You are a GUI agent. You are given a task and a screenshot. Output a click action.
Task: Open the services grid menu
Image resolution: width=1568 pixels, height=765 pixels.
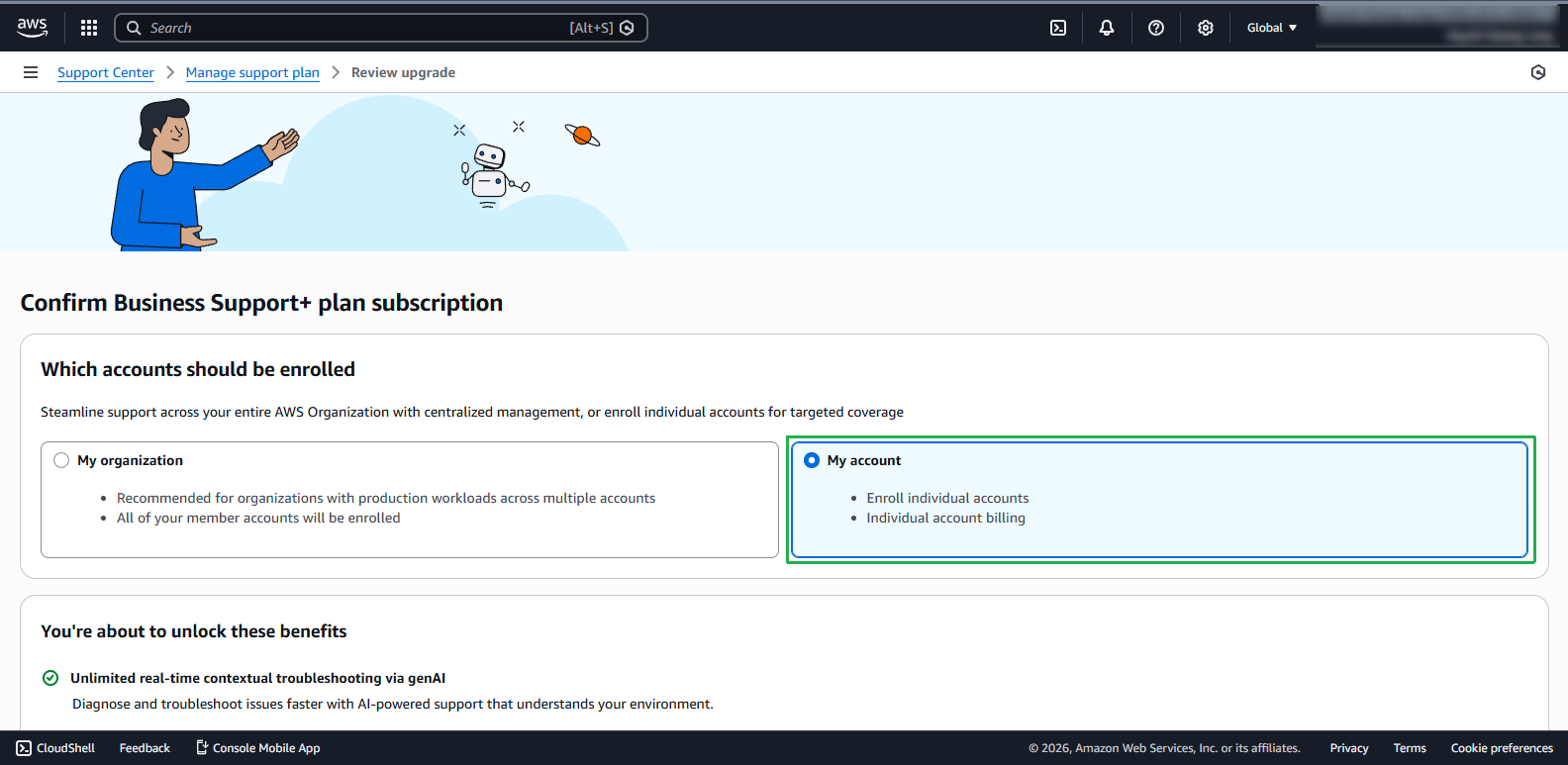(x=89, y=28)
